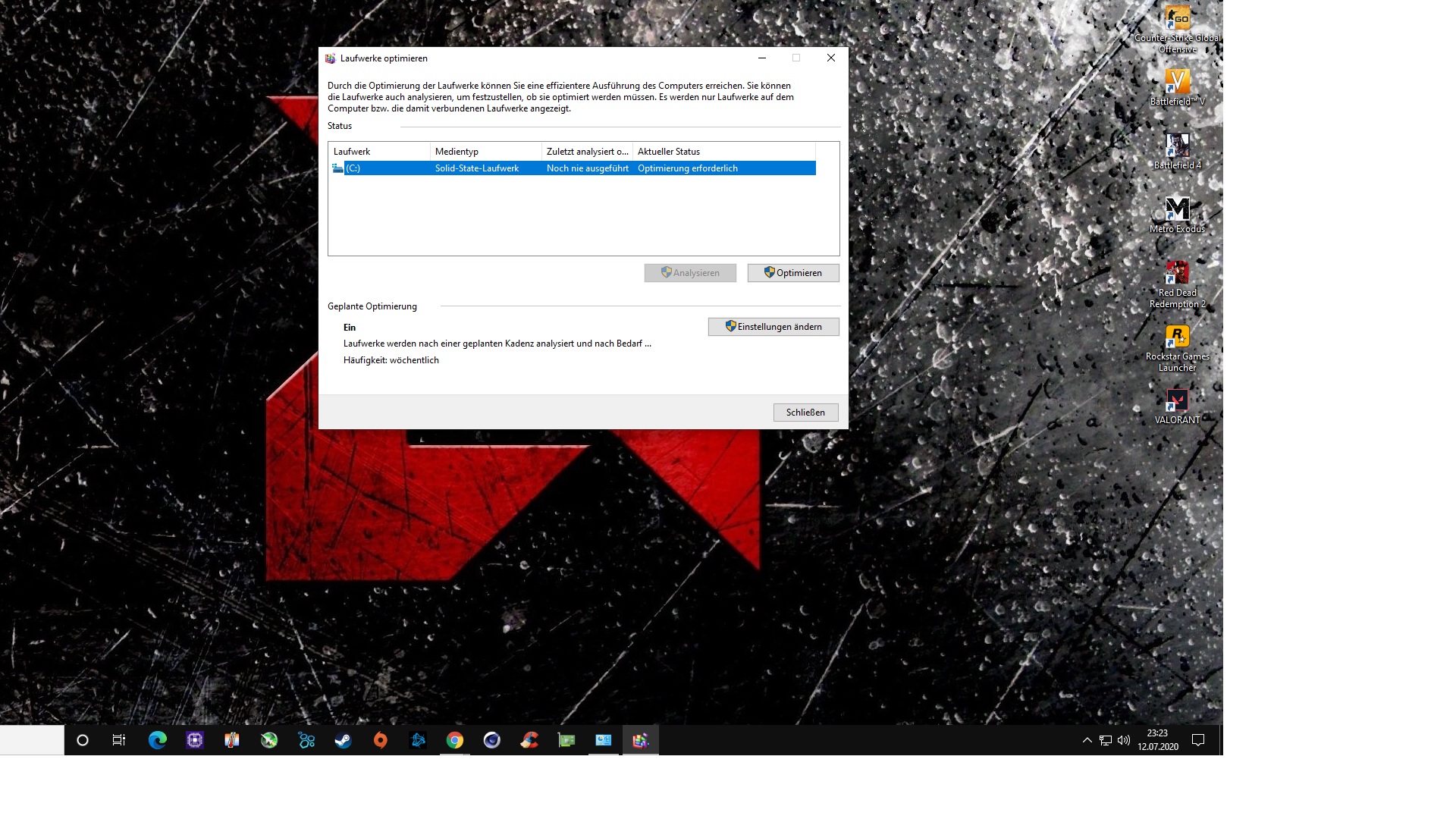This screenshot has width=1456, height=819.
Task: Show hidden system tray icons
Action: tap(1087, 740)
